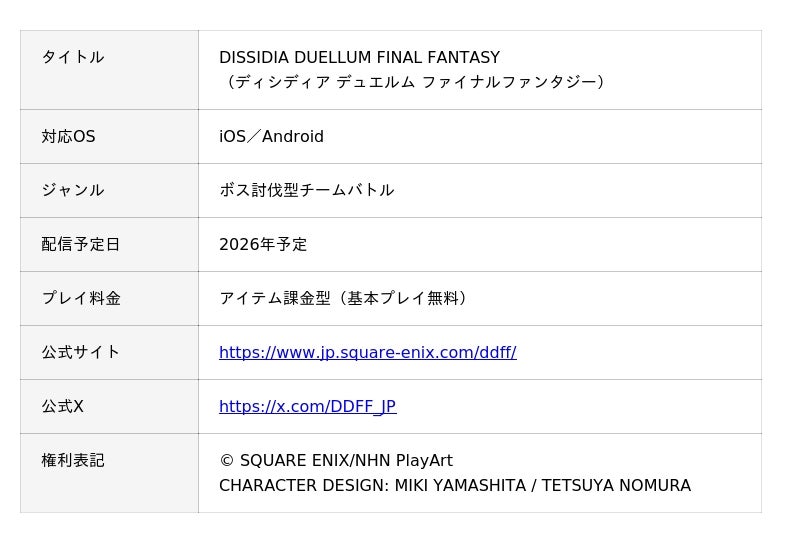Image resolution: width=800 pixels, height=543 pixels.
Task: Click the 対応OS row label
Action: click(68, 136)
